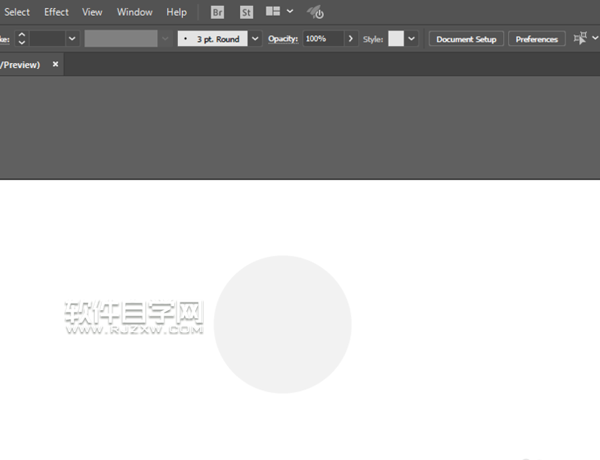Image resolution: width=600 pixels, height=460 pixels.
Task: Click the GPU performance rocket icon
Action: [x=315, y=12]
